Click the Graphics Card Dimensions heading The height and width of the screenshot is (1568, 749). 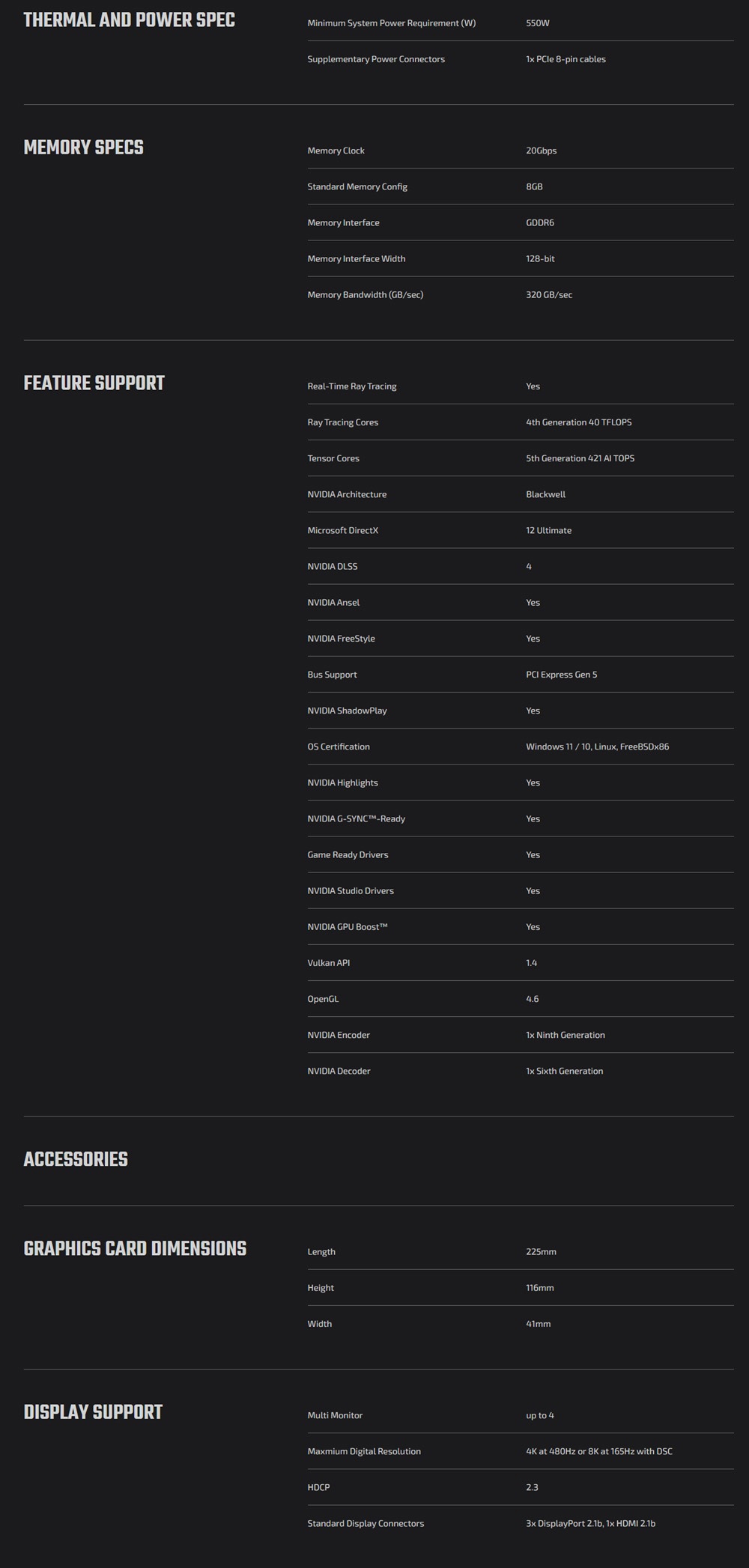tap(135, 1248)
